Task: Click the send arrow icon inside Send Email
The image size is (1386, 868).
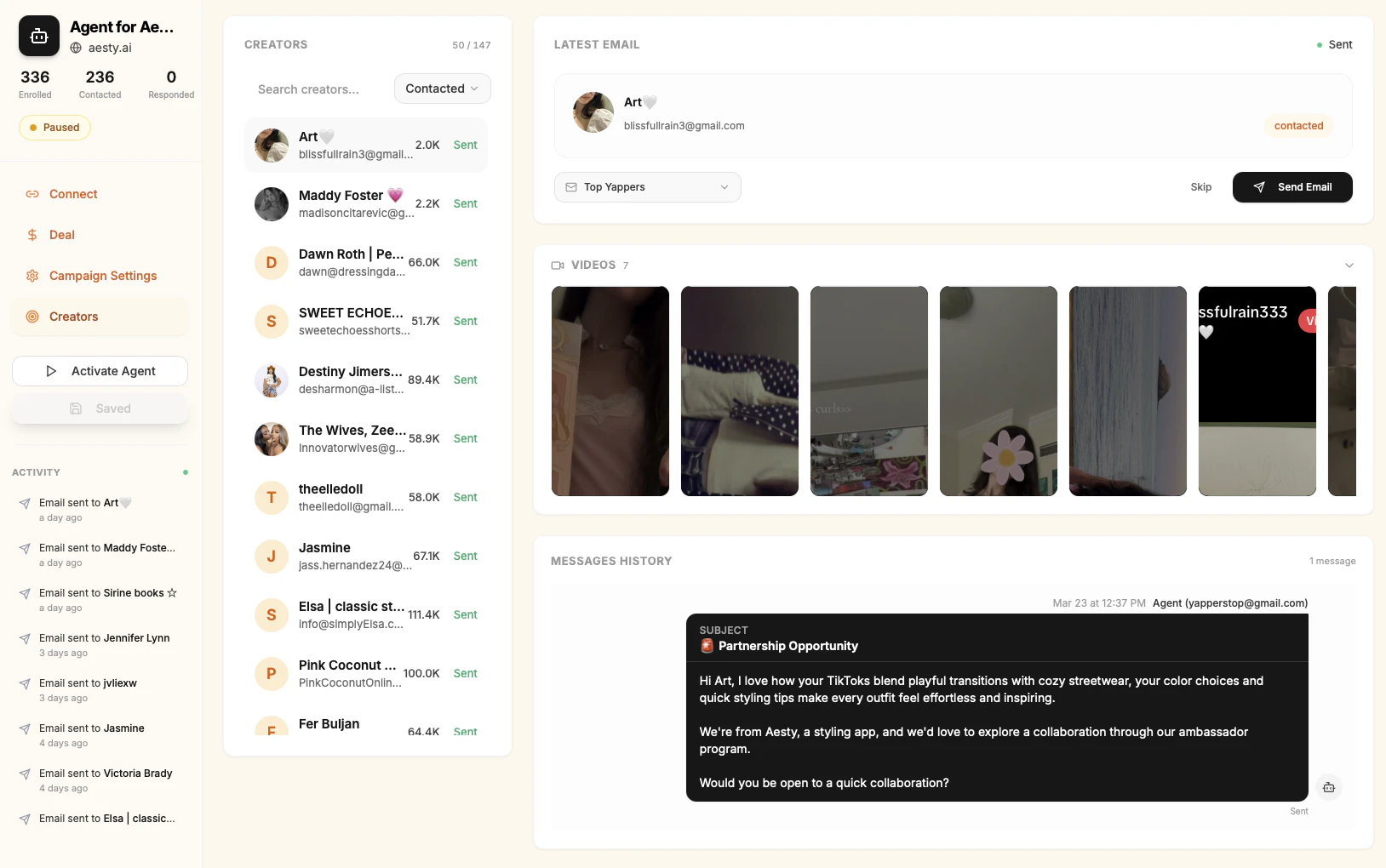Action: click(x=1260, y=187)
